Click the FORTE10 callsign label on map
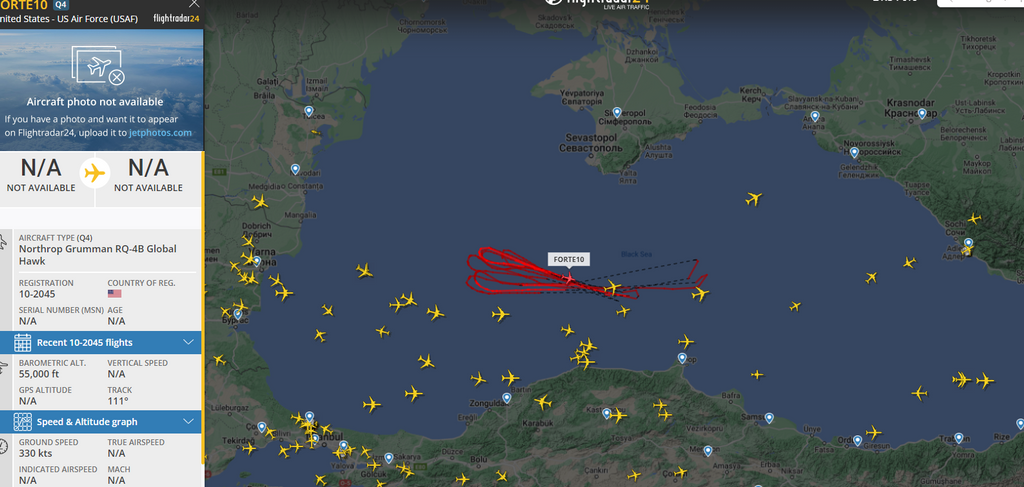Screen dimensions: 1024x487 coord(569,259)
